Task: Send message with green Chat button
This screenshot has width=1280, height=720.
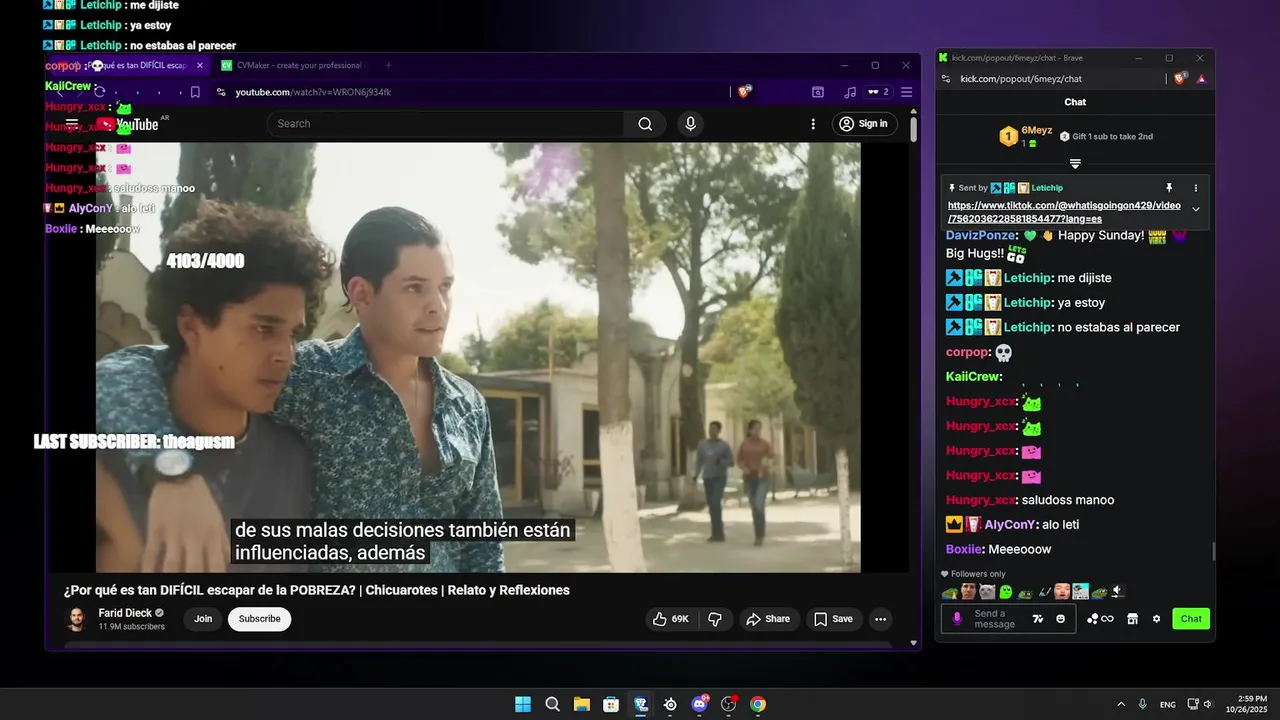Action: [1191, 619]
